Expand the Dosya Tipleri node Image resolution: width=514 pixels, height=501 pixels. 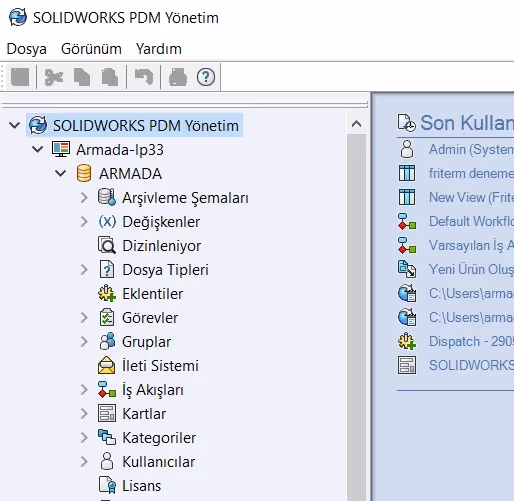(x=84, y=270)
